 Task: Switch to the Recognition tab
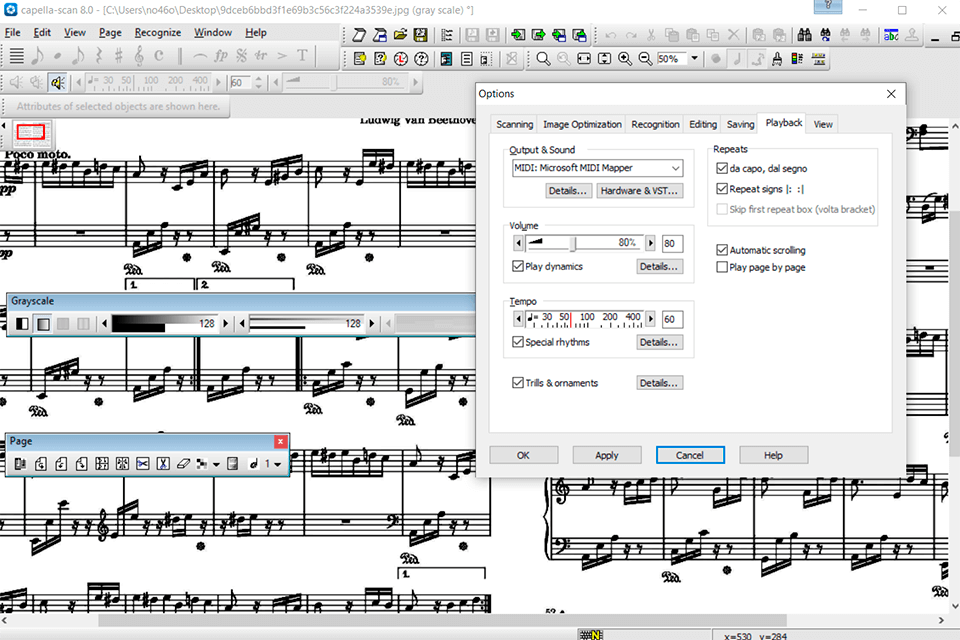655,124
